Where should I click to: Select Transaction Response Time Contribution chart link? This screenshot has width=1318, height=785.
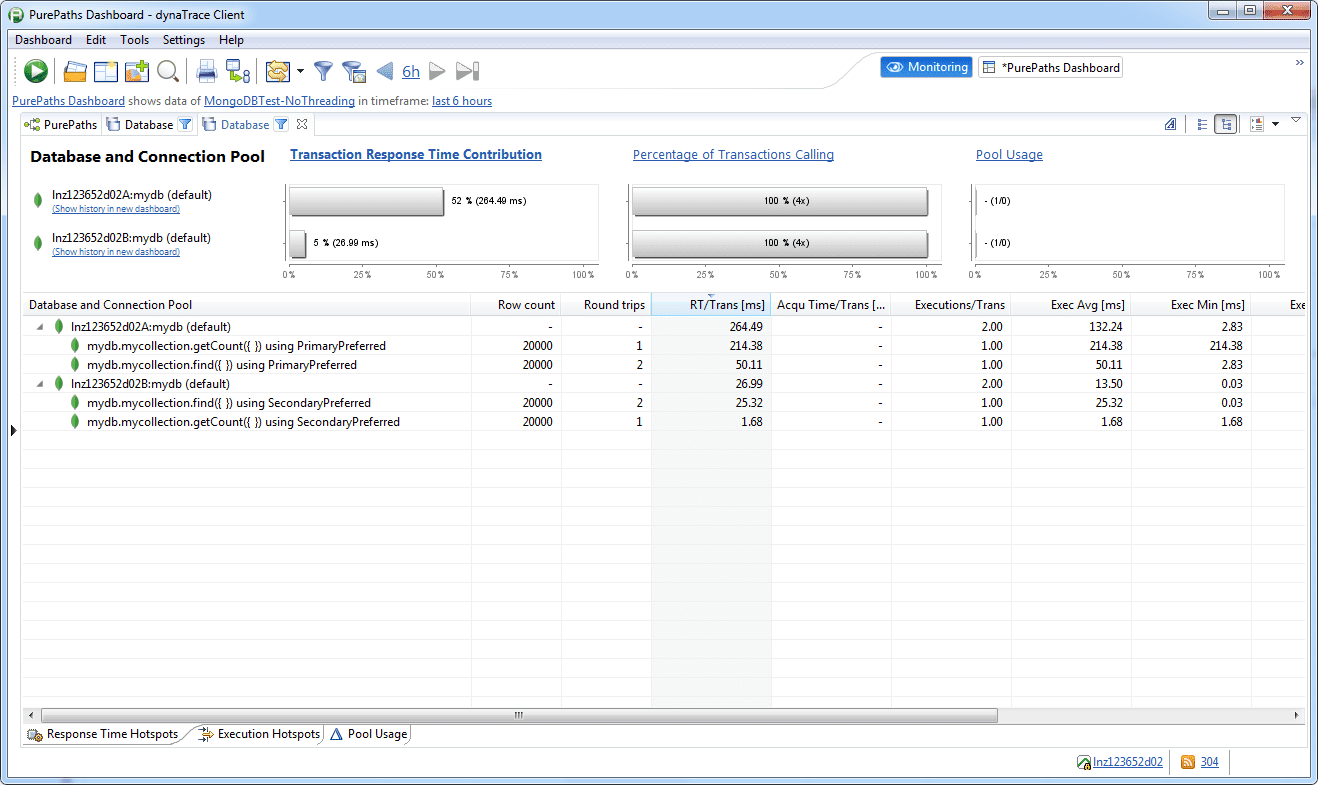coord(416,155)
